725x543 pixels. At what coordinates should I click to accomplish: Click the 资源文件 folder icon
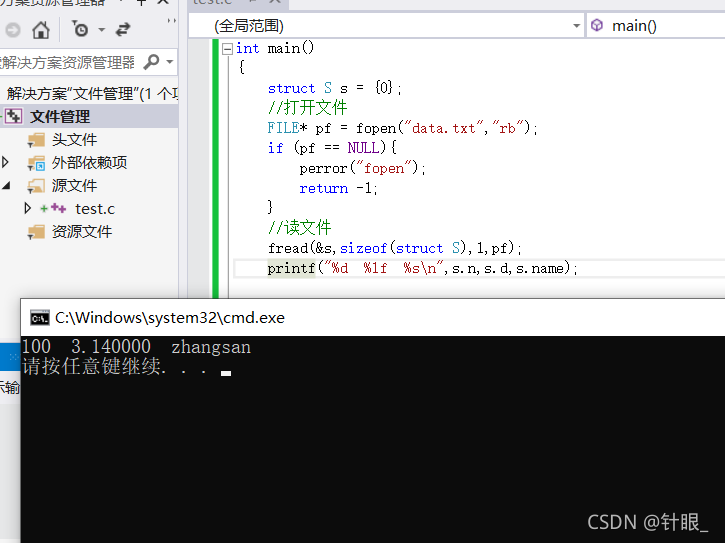pos(36,232)
